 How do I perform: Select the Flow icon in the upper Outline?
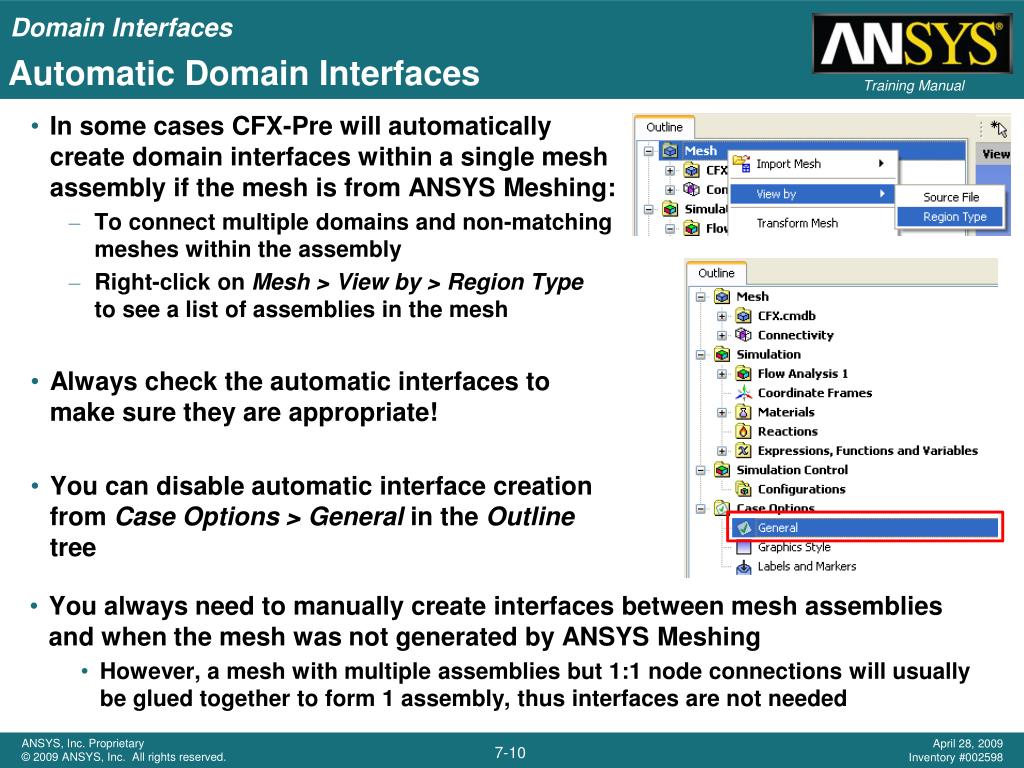click(692, 229)
